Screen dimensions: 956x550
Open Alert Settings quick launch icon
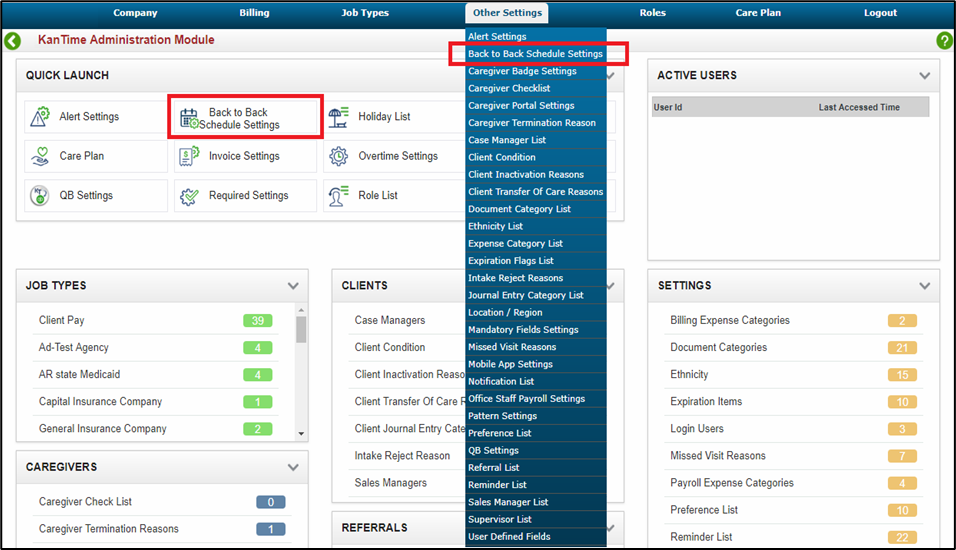point(40,117)
